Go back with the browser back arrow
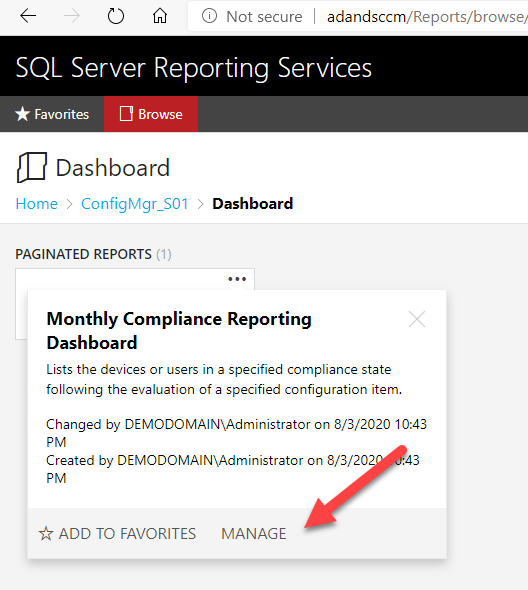Viewport: 528px width, 590px height. [28, 16]
